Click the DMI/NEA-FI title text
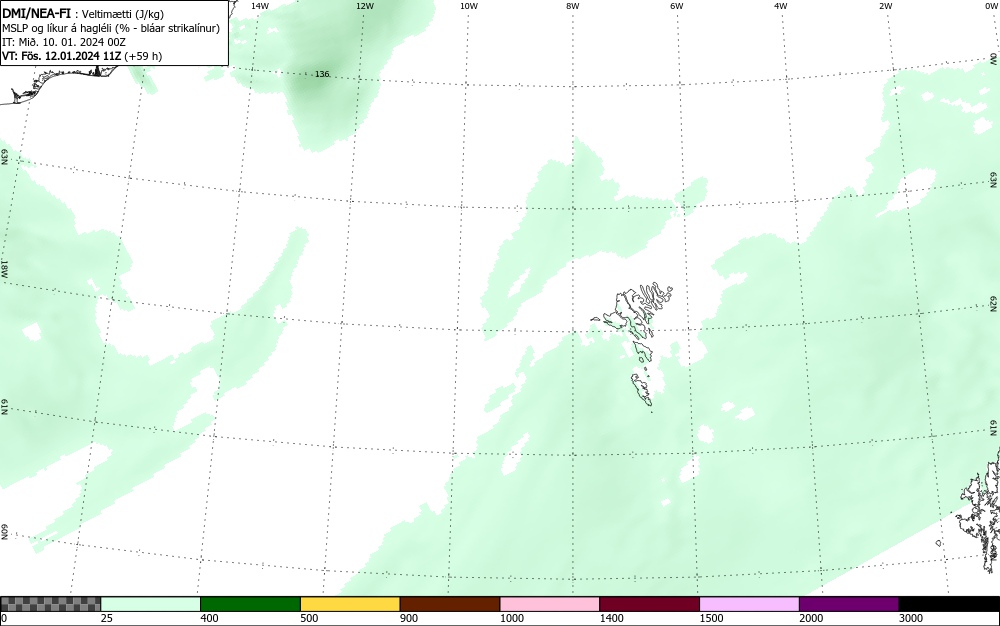Viewport: 1000px width, 626px height. (36, 13)
